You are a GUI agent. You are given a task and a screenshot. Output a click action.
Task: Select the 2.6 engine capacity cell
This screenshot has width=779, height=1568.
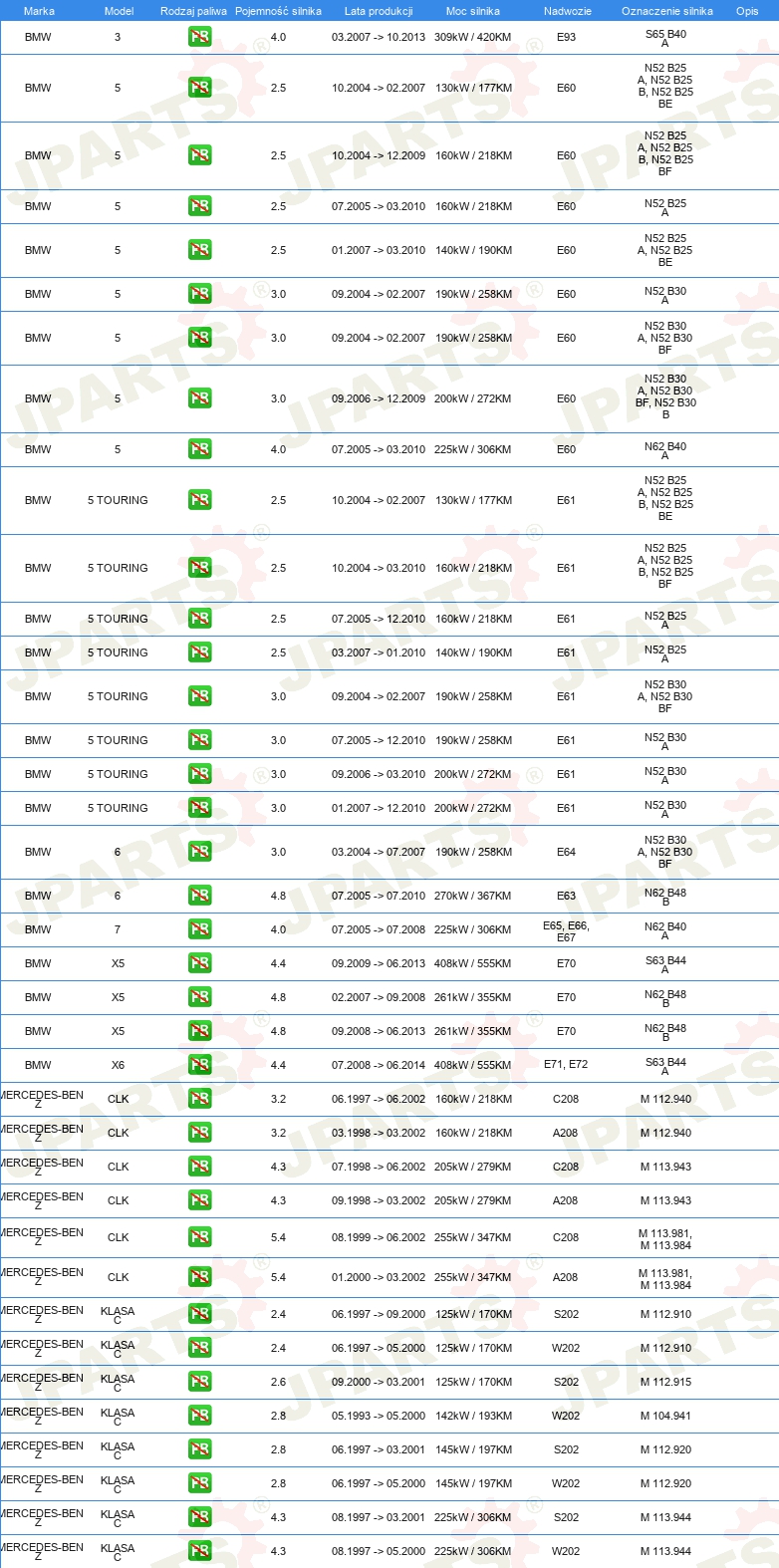point(278,1382)
